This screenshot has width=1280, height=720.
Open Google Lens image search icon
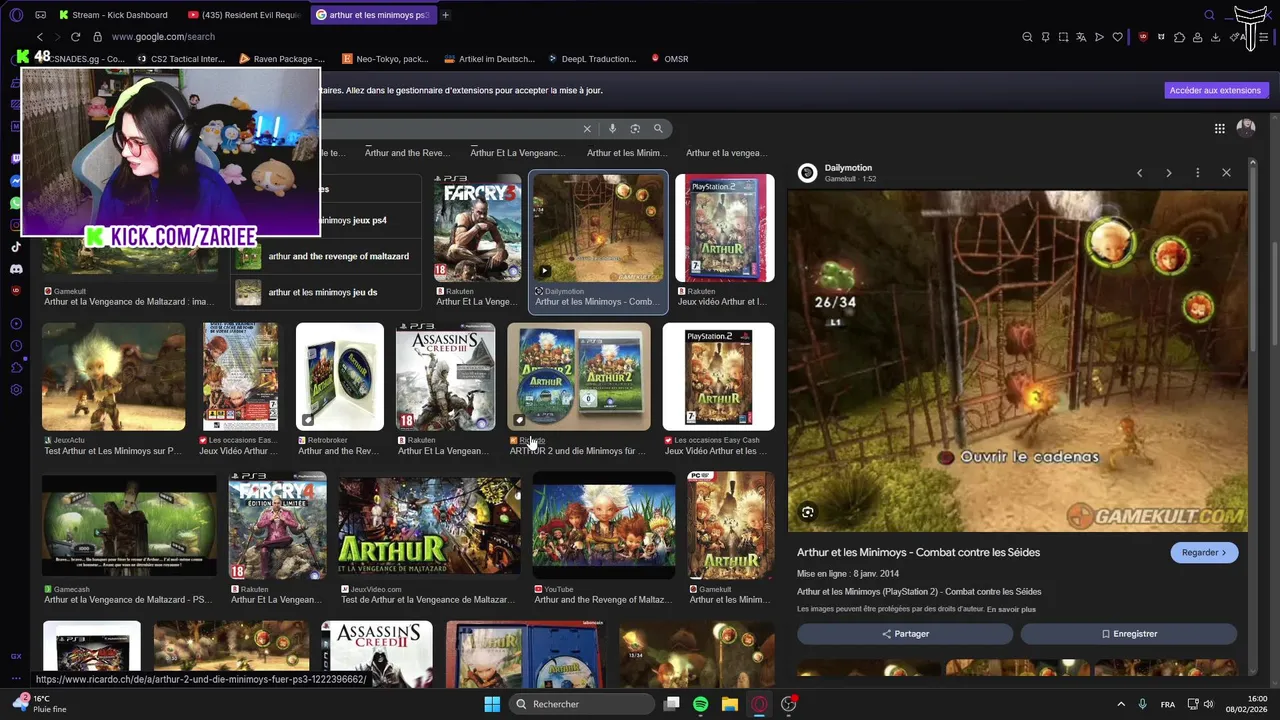[x=635, y=129]
